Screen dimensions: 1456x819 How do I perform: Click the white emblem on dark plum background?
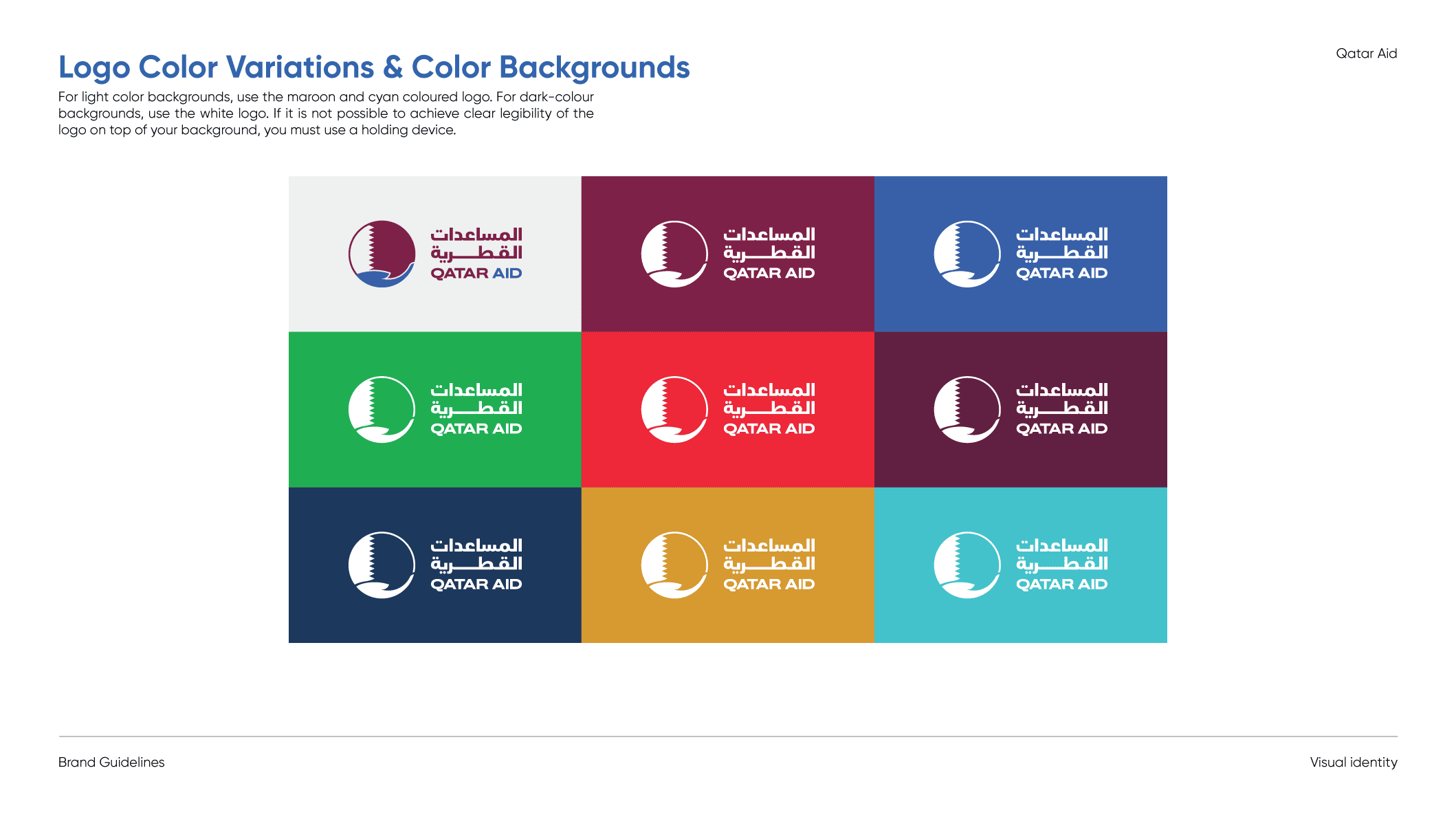coord(967,409)
